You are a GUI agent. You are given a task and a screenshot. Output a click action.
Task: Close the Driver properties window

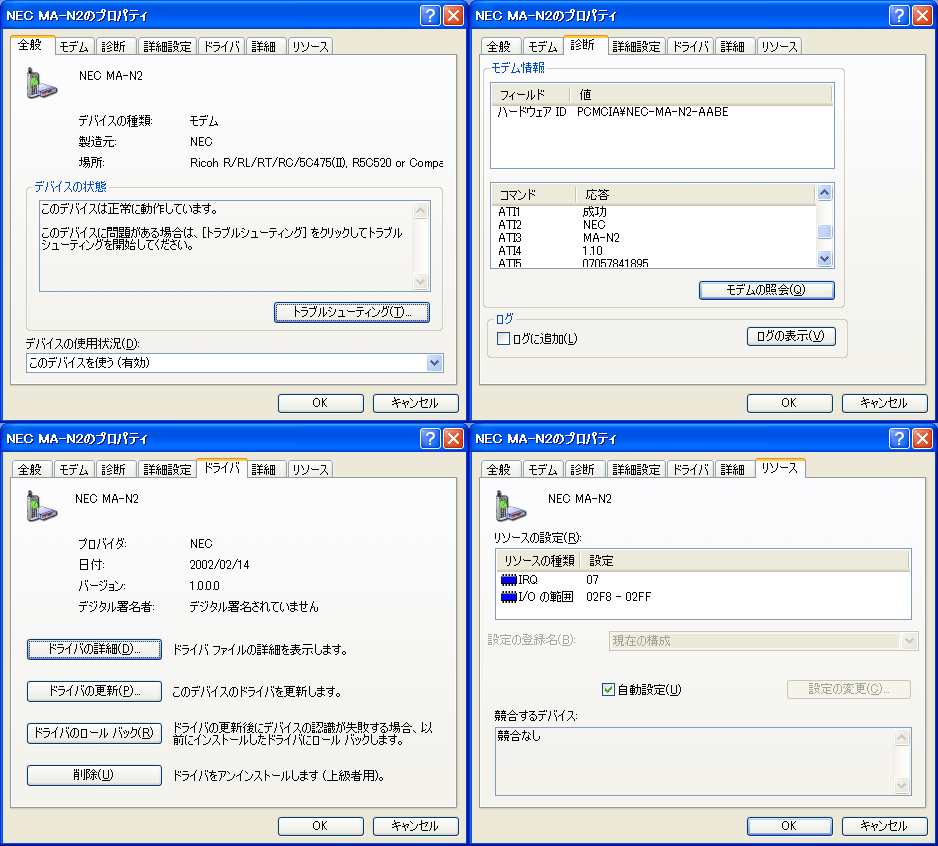(x=453, y=438)
